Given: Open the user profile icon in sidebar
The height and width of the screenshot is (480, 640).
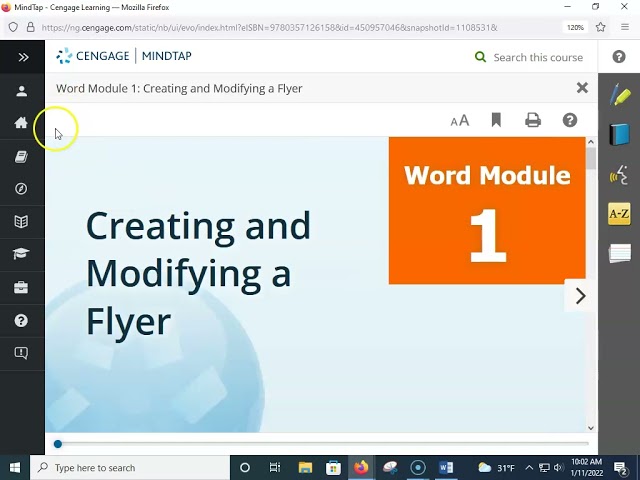Looking at the screenshot, I should point(22,91).
